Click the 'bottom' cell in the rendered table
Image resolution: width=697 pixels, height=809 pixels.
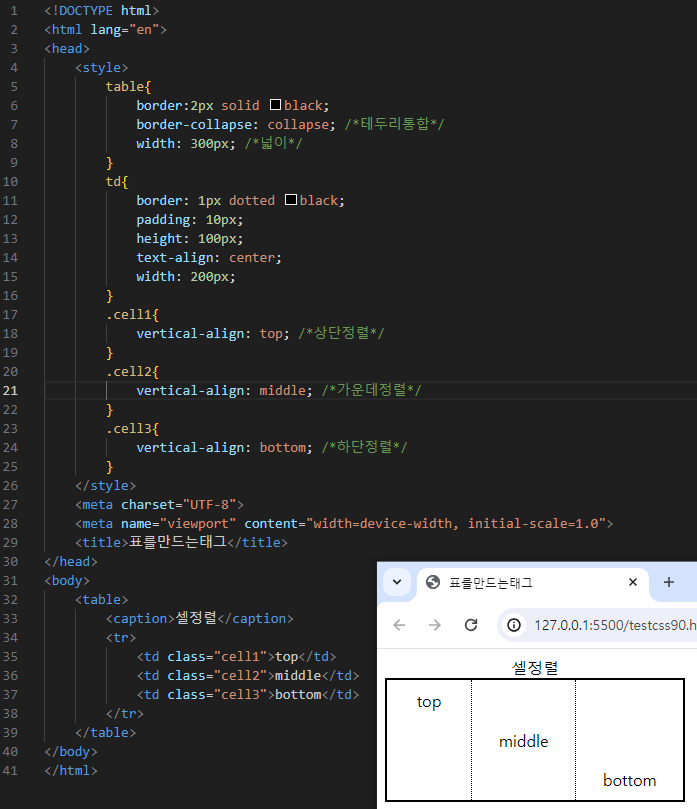(x=629, y=740)
